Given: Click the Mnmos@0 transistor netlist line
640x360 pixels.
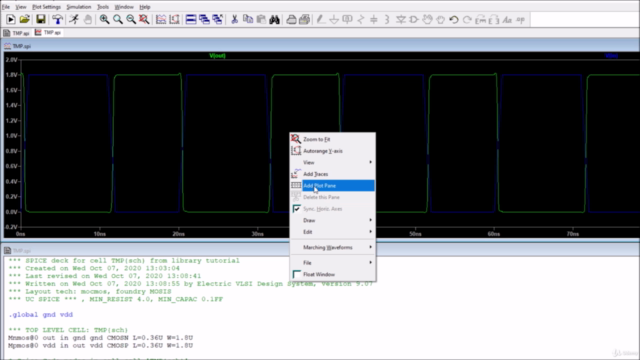Looking at the screenshot, I should (x=100, y=338).
